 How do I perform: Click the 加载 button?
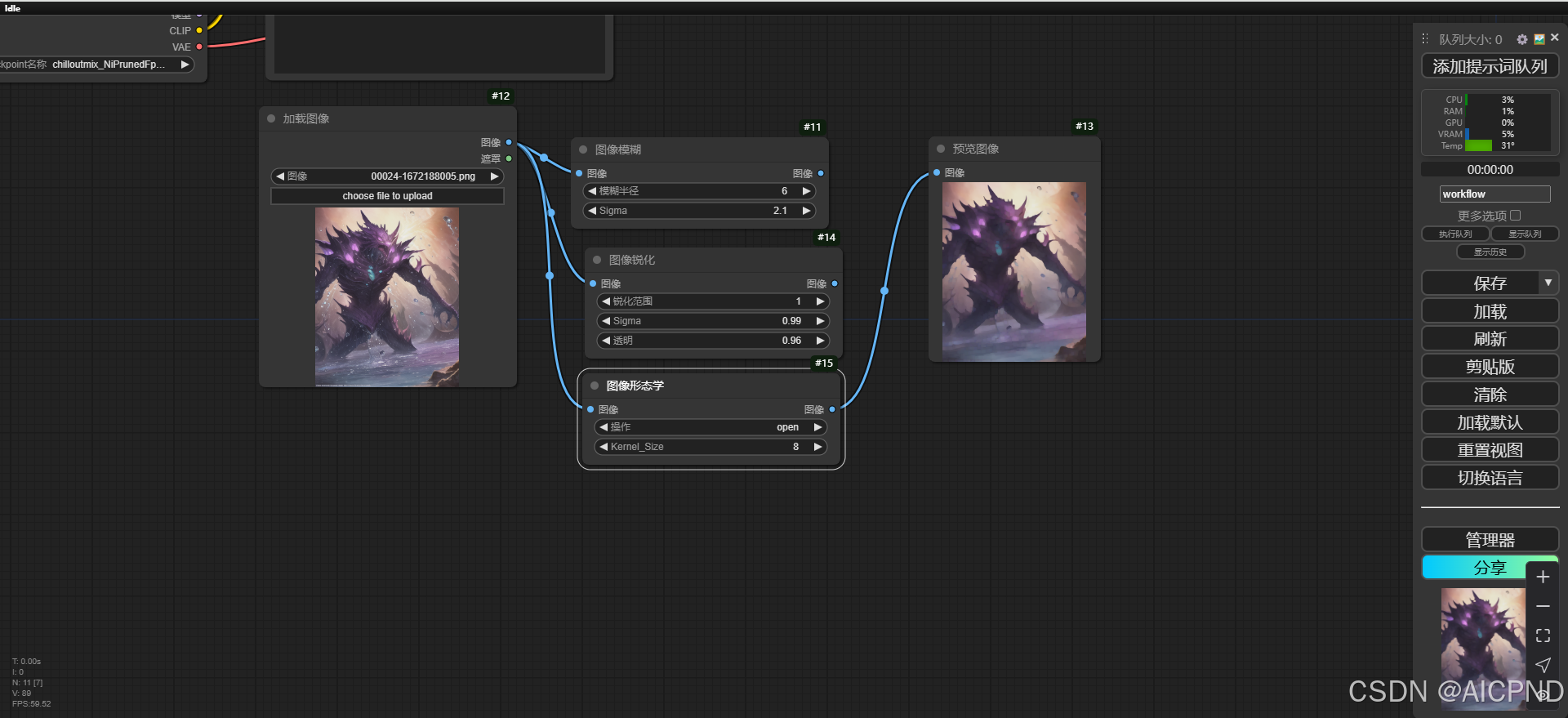(1490, 311)
